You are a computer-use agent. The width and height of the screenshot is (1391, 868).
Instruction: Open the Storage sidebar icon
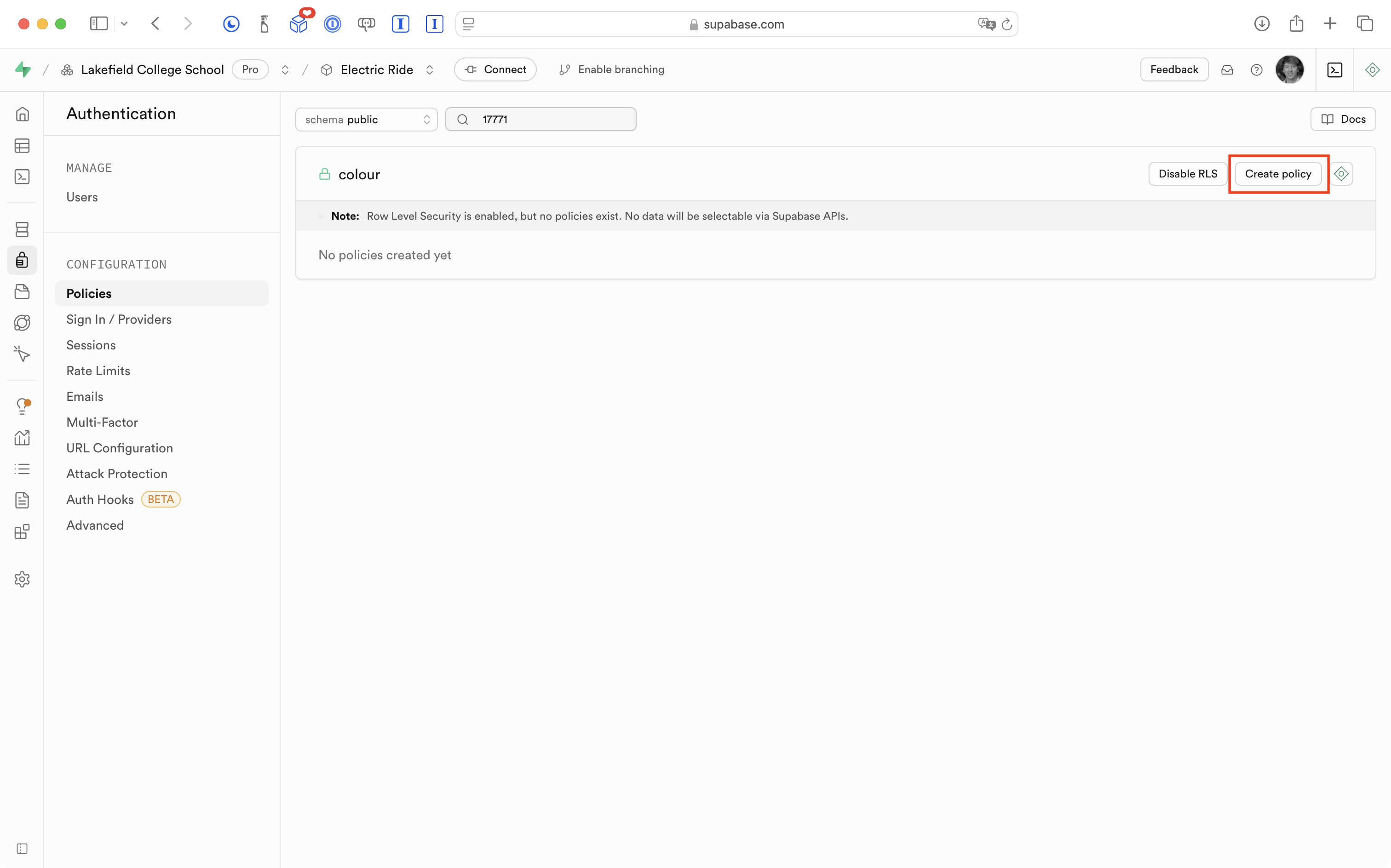click(22, 291)
